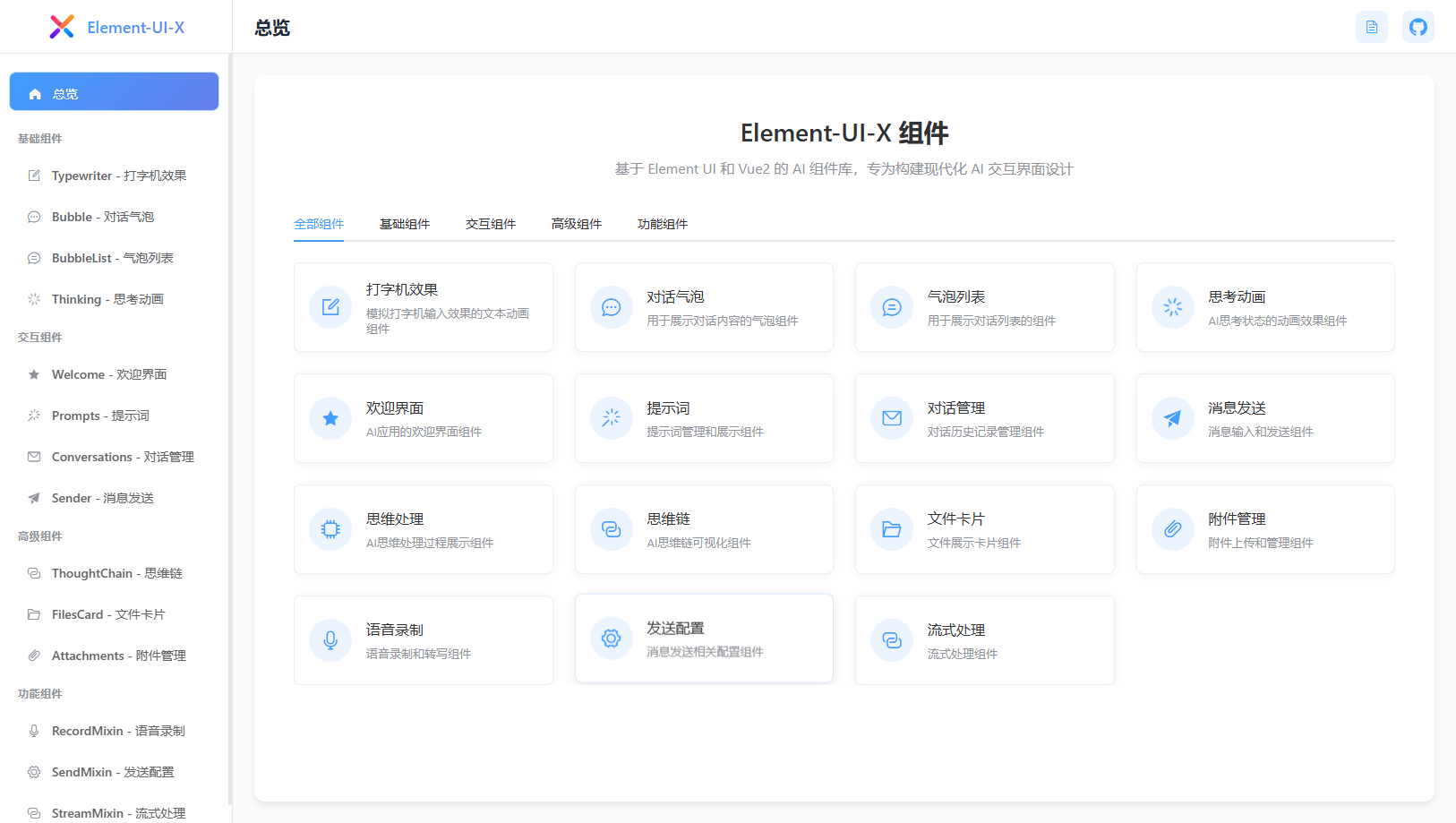The height and width of the screenshot is (823, 1456).
Task: Click the 附件管理 card title
Action: pyautogui.click(x=1238, y=519)
